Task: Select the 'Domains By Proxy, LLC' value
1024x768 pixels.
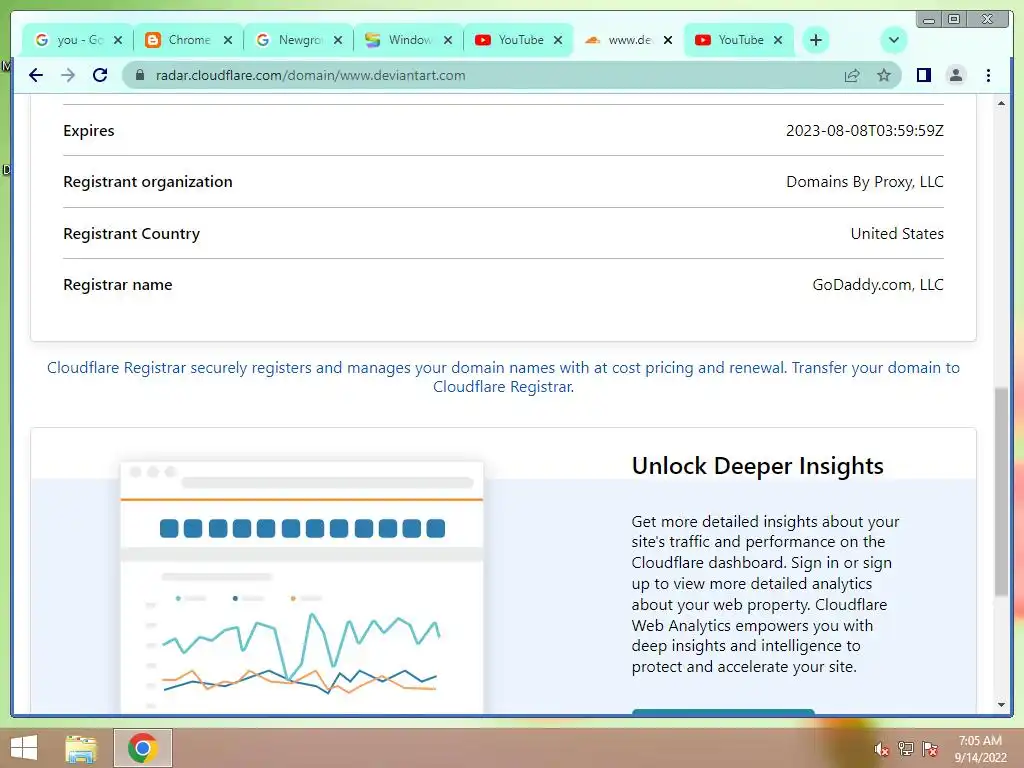Action: [x=865, y=182]
